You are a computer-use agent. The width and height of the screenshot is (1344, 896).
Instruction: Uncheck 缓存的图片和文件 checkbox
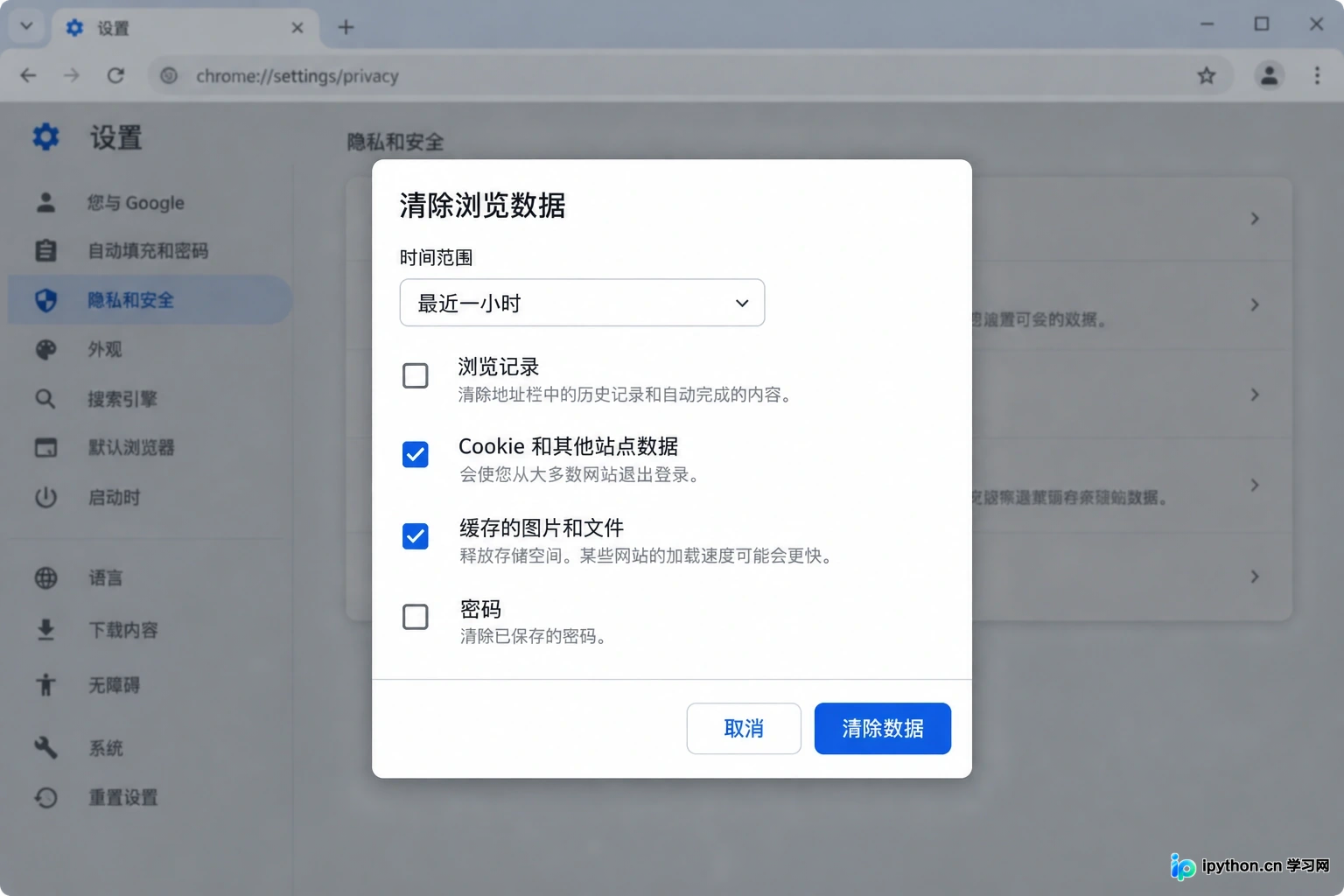pyautogui.click(x=416, y=535)
